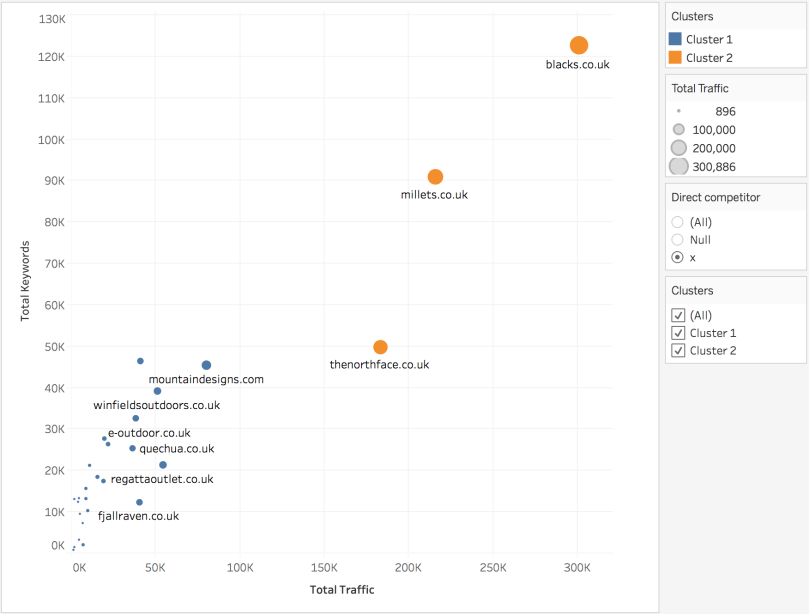Click the regattaoutlet.co.uk label
This screenshot has height=614, width=809.
point(162,479)
